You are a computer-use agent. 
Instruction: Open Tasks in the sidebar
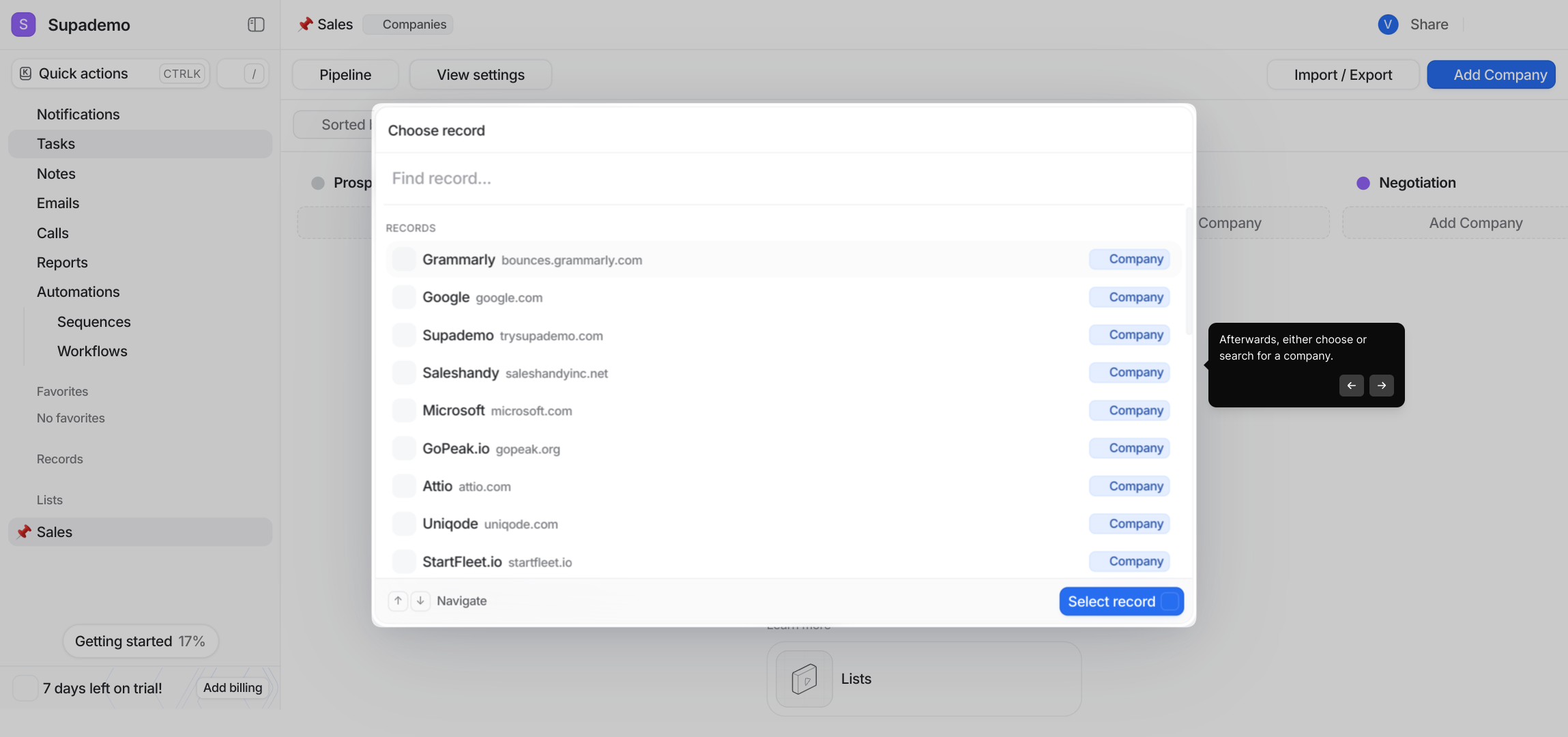pyautogui.click(x=56, y=144)
